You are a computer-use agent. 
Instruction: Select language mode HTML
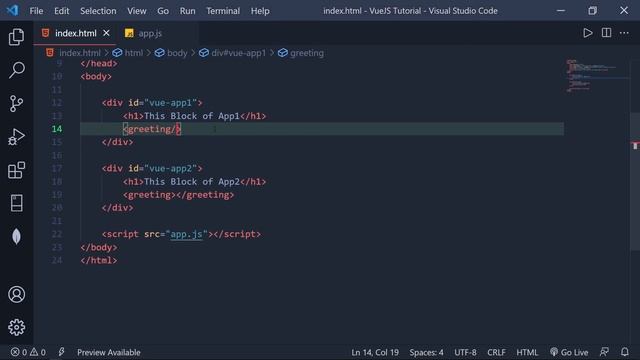click(527, 352)
